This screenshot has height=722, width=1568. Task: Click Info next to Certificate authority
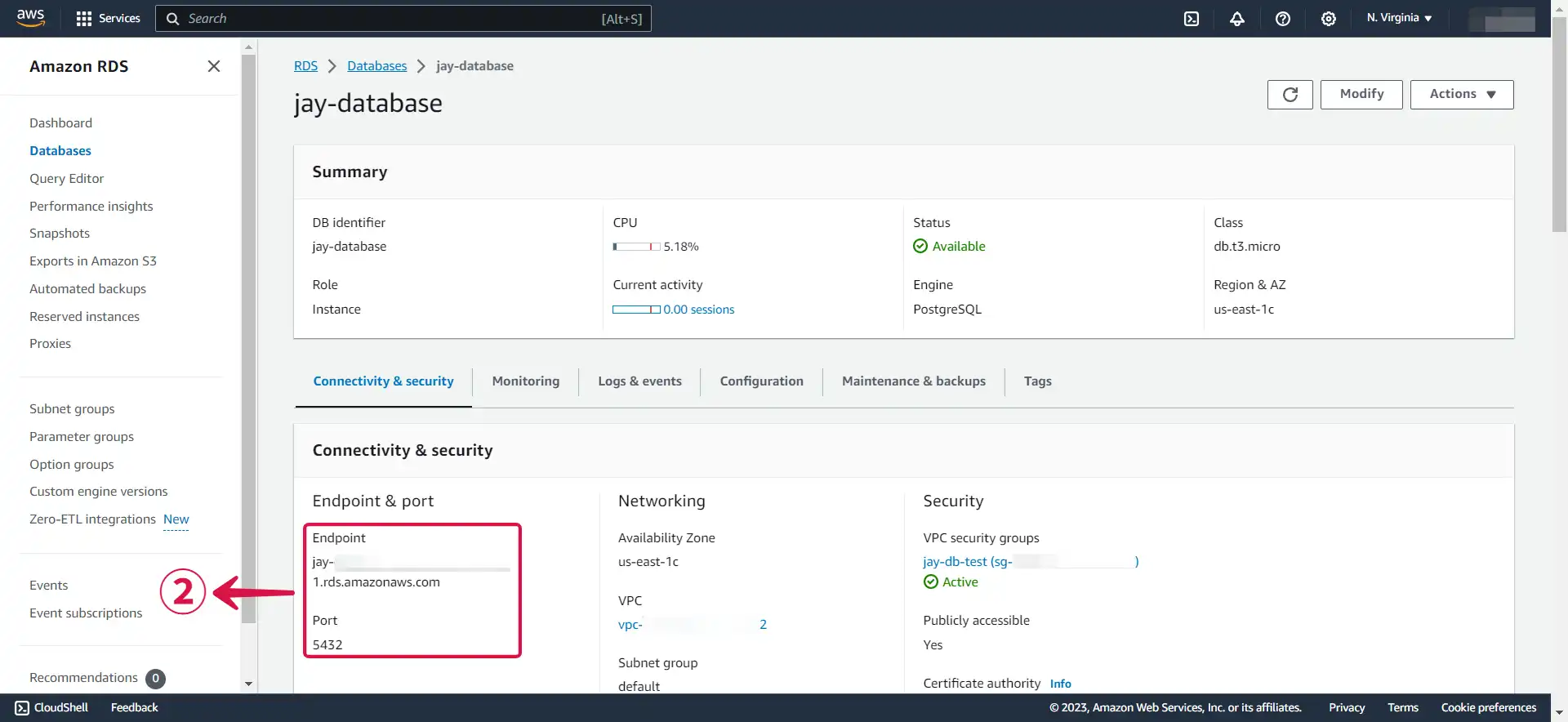pyautogui.click(x=1060, y=684)
